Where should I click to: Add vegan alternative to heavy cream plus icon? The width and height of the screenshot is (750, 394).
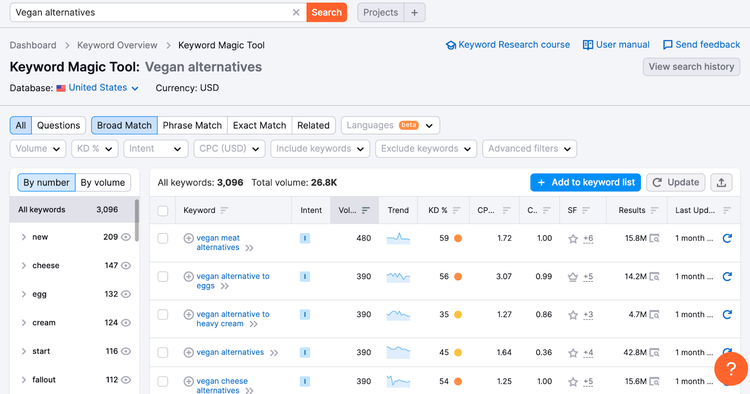pos(188,315)
